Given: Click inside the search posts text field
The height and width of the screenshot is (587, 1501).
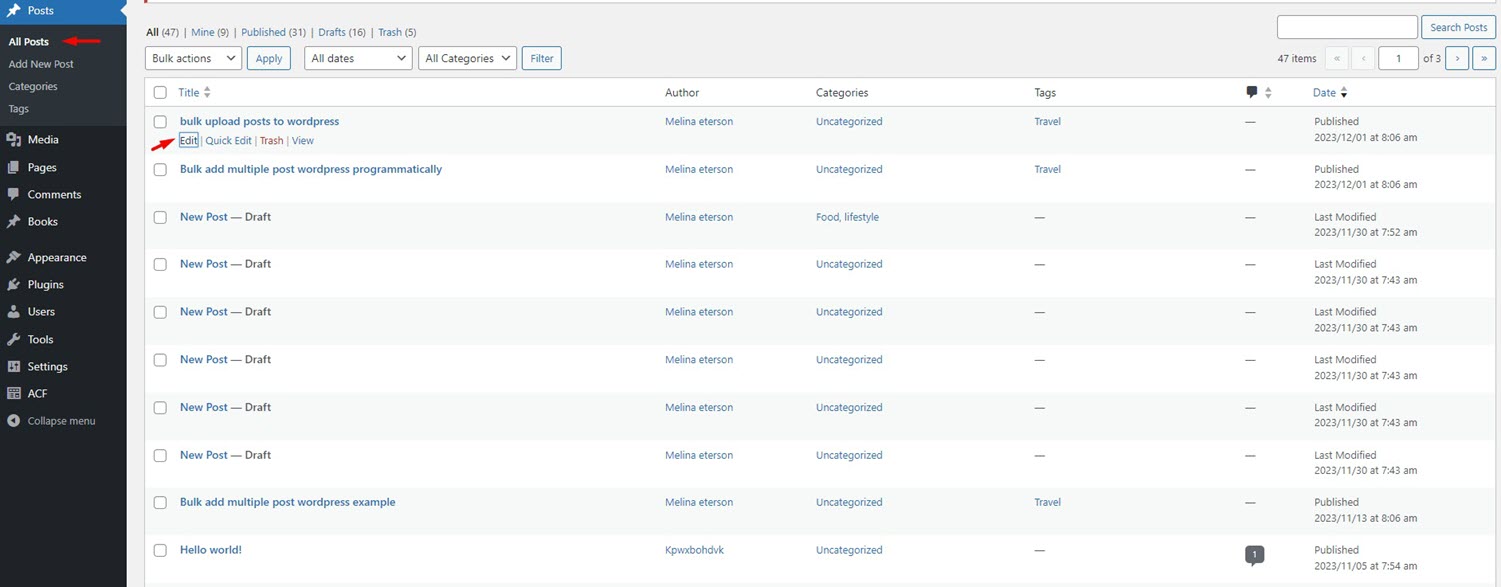Looking at the screenshot, I should pyautogui.click(x=1347, y=27).
